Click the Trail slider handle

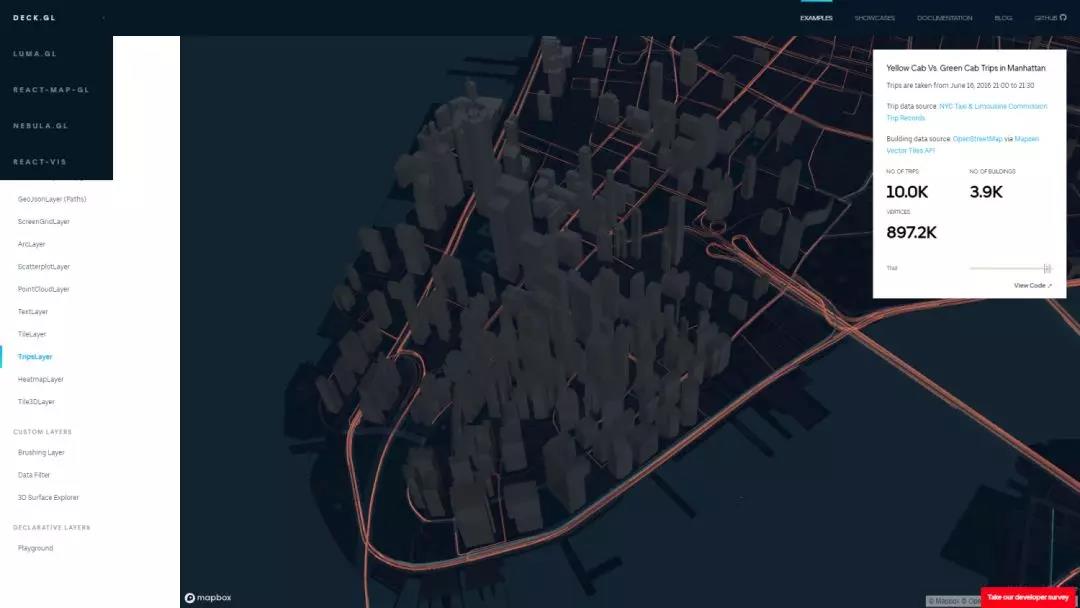tap(1047, 269)
